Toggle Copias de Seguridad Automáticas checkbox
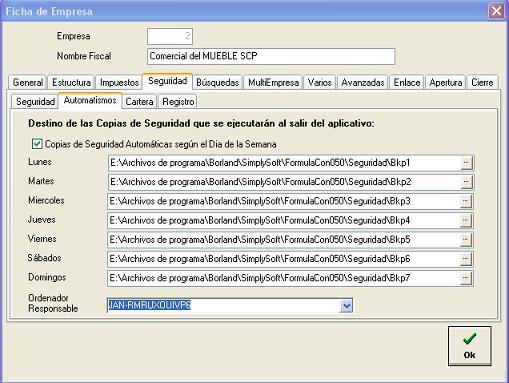Viewport: 509px width, 383px height. coord(37,144)
